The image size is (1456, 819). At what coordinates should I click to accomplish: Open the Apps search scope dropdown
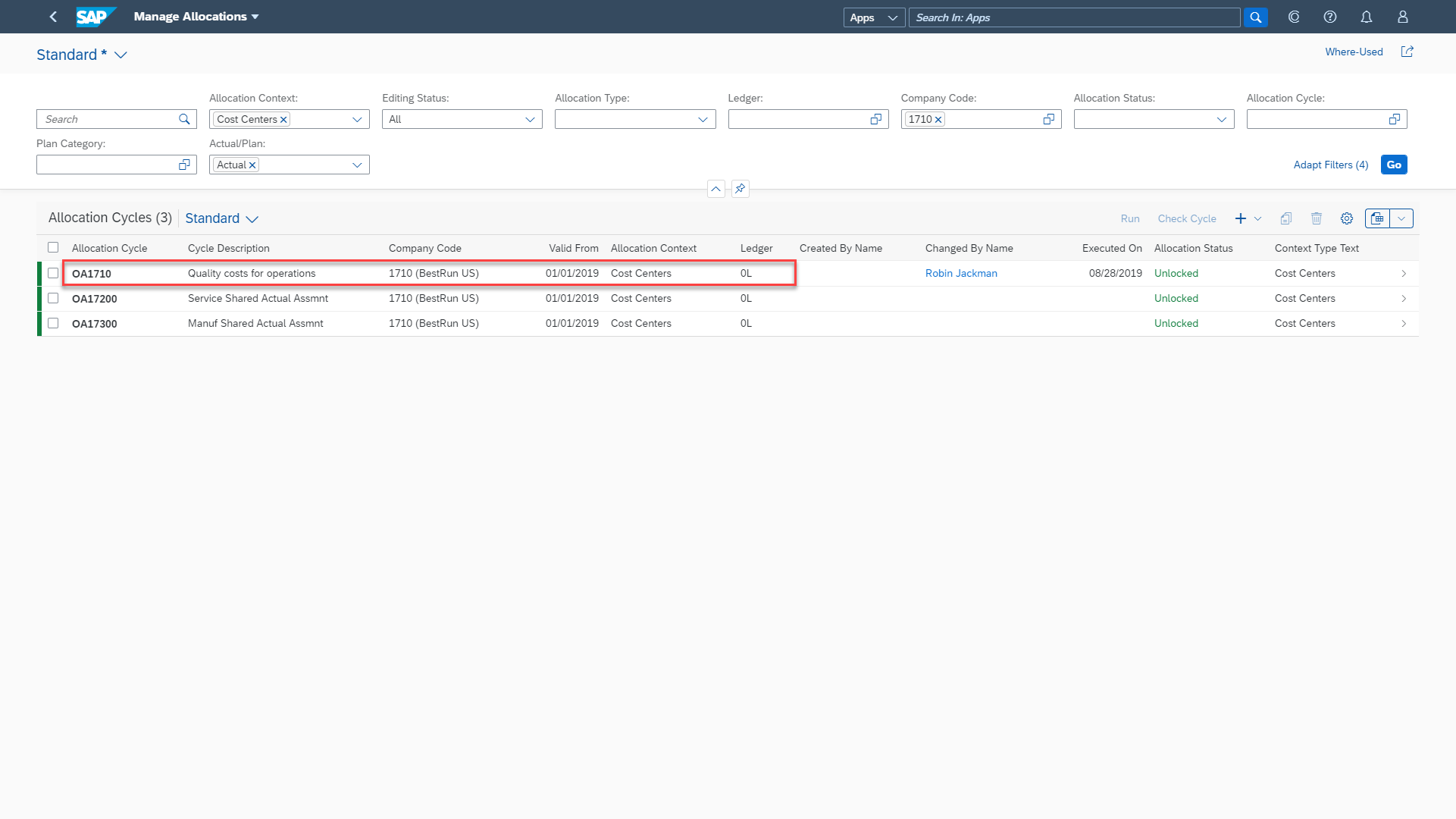click(x=873, y=17)
